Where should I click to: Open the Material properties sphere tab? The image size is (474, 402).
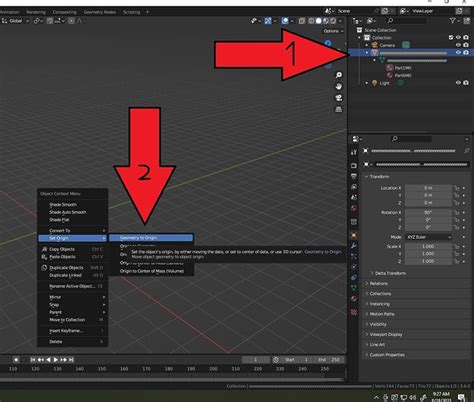click(x=354, y=299)
